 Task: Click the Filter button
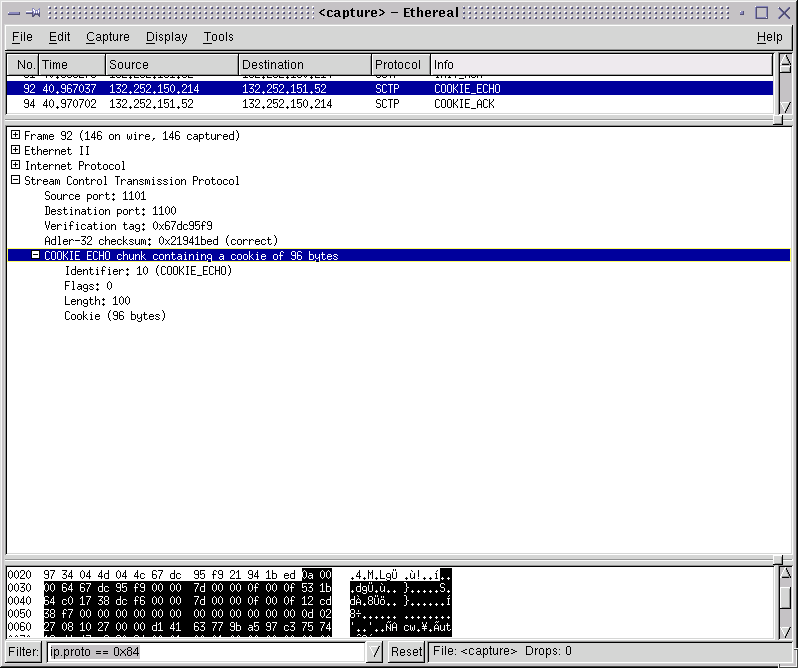tap(25, 652)
